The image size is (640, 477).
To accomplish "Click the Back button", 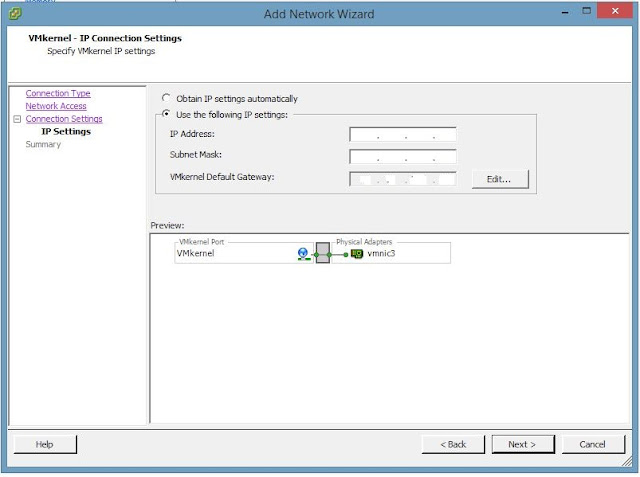I will (x=453, y=444).
